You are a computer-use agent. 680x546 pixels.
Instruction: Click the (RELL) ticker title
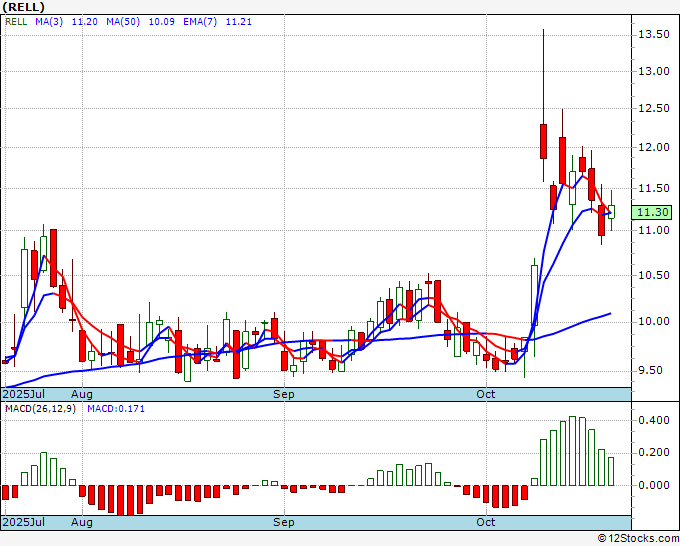click(23, 7)
